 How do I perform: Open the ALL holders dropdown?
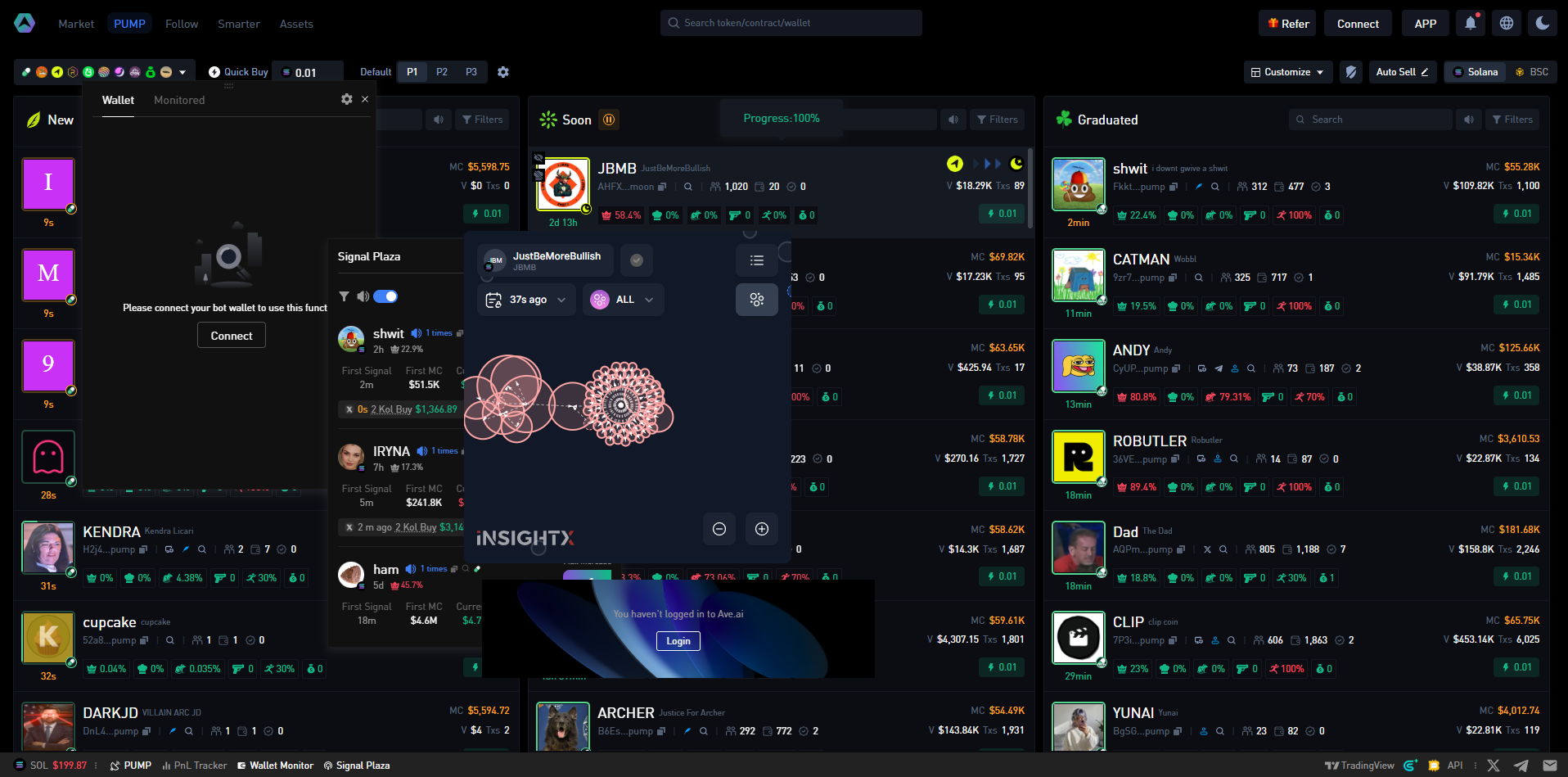click(624, 300)
